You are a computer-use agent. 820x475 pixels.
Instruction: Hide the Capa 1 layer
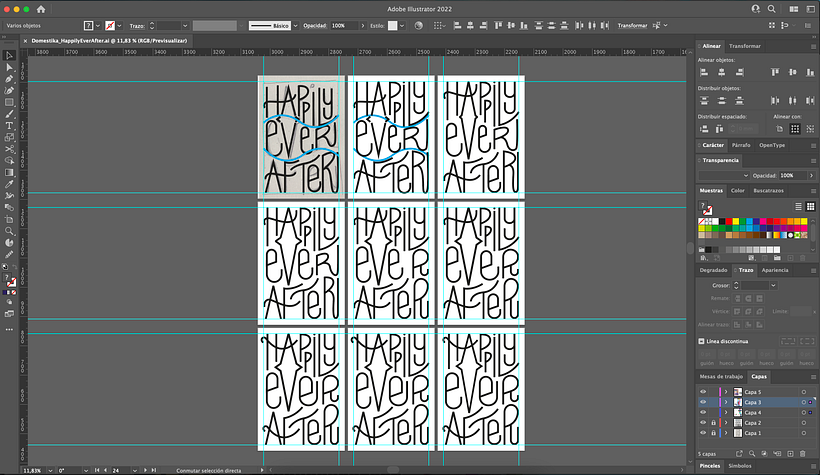click(x=703, y=433)
